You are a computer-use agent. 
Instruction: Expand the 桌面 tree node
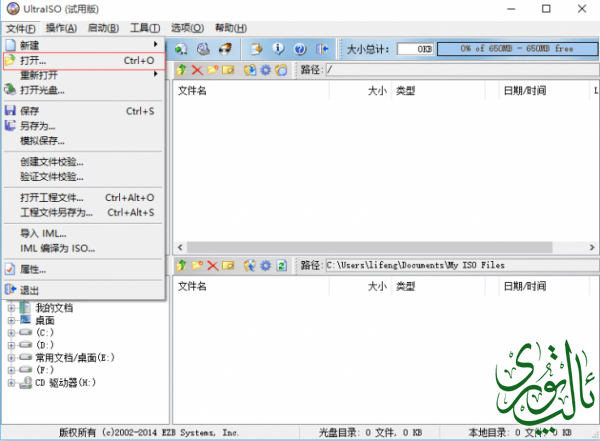pos(11,320)
